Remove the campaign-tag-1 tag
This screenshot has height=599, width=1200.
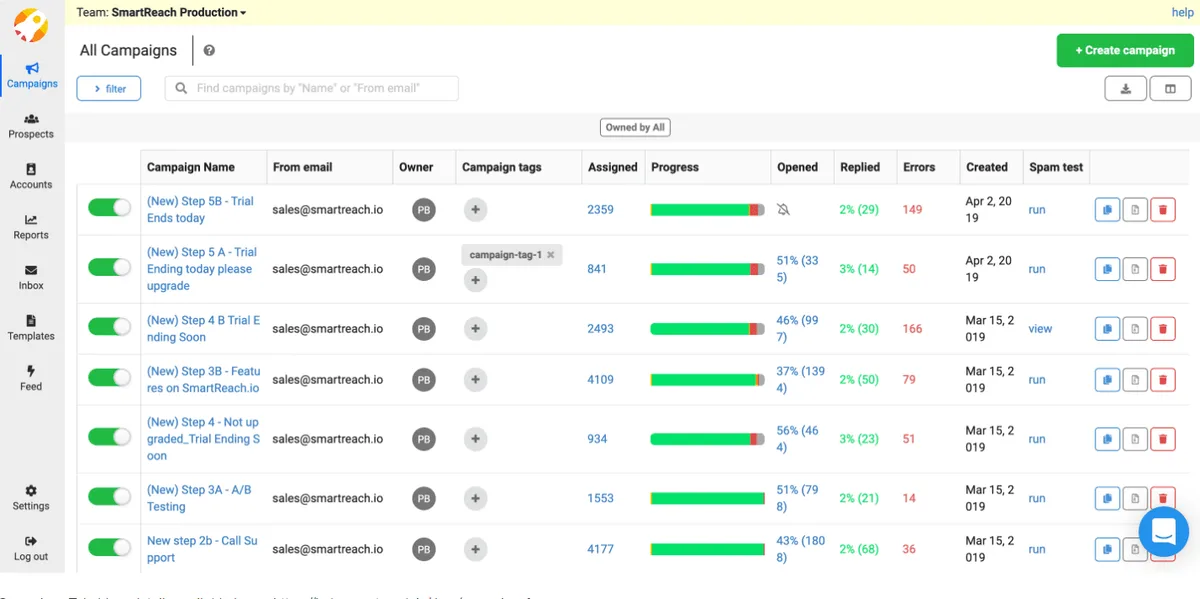point(550,255)
